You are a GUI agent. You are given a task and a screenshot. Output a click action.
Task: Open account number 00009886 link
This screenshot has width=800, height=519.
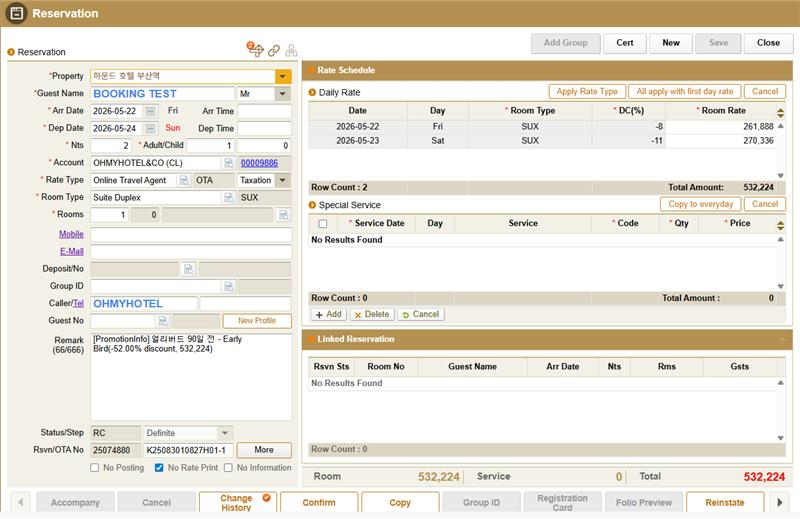click(x=258, y=163)
